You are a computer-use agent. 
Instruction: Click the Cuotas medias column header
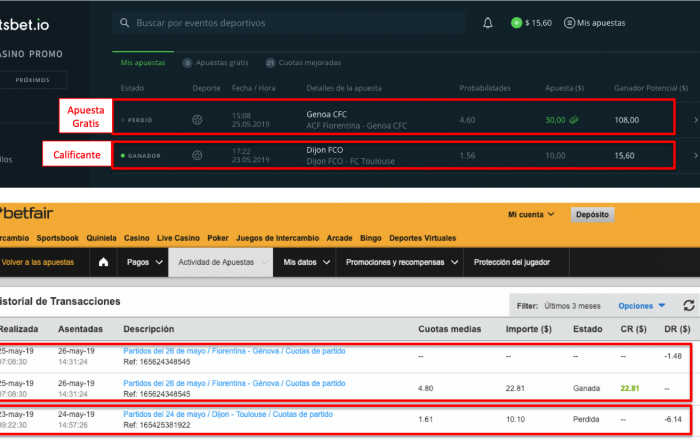point(450,329)
